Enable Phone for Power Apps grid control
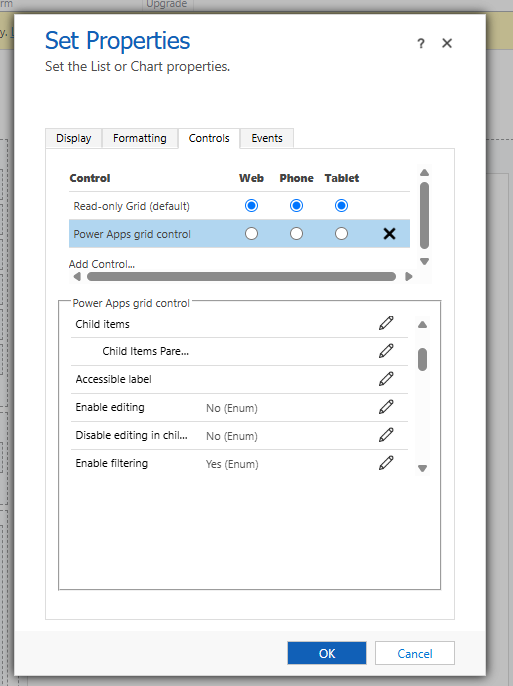513x686 pixels. (x=297, y=234)
